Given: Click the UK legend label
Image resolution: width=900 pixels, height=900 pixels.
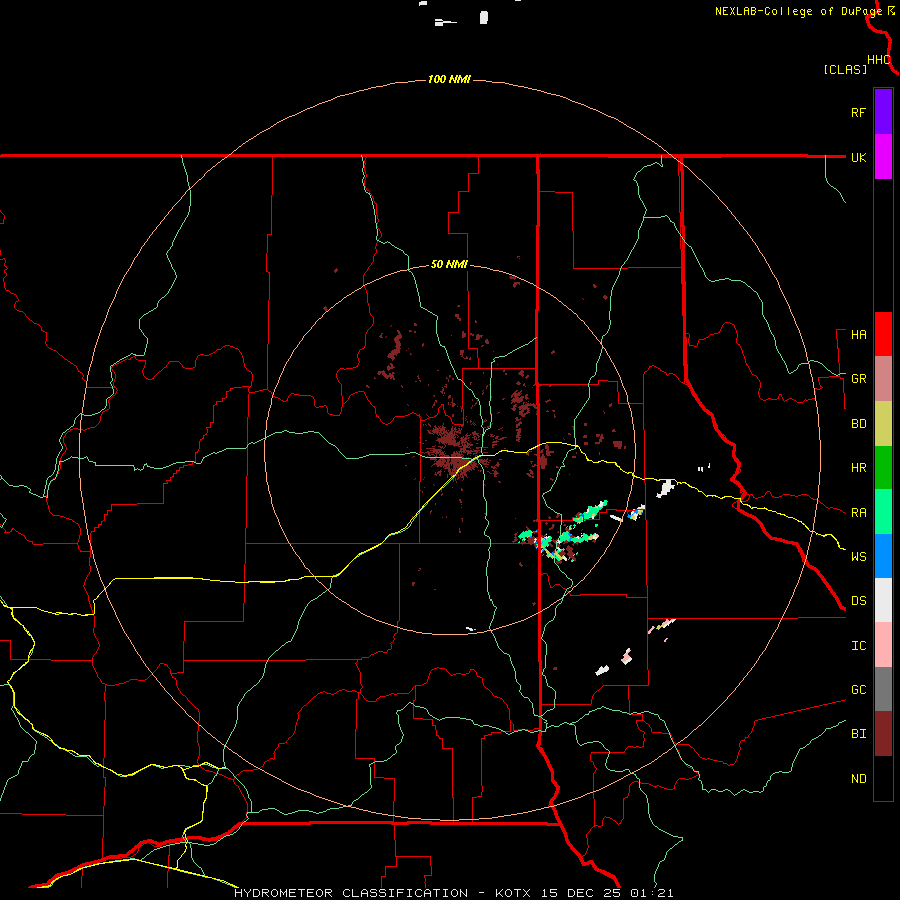Looking at the screenshot, I should click(859, 158).
